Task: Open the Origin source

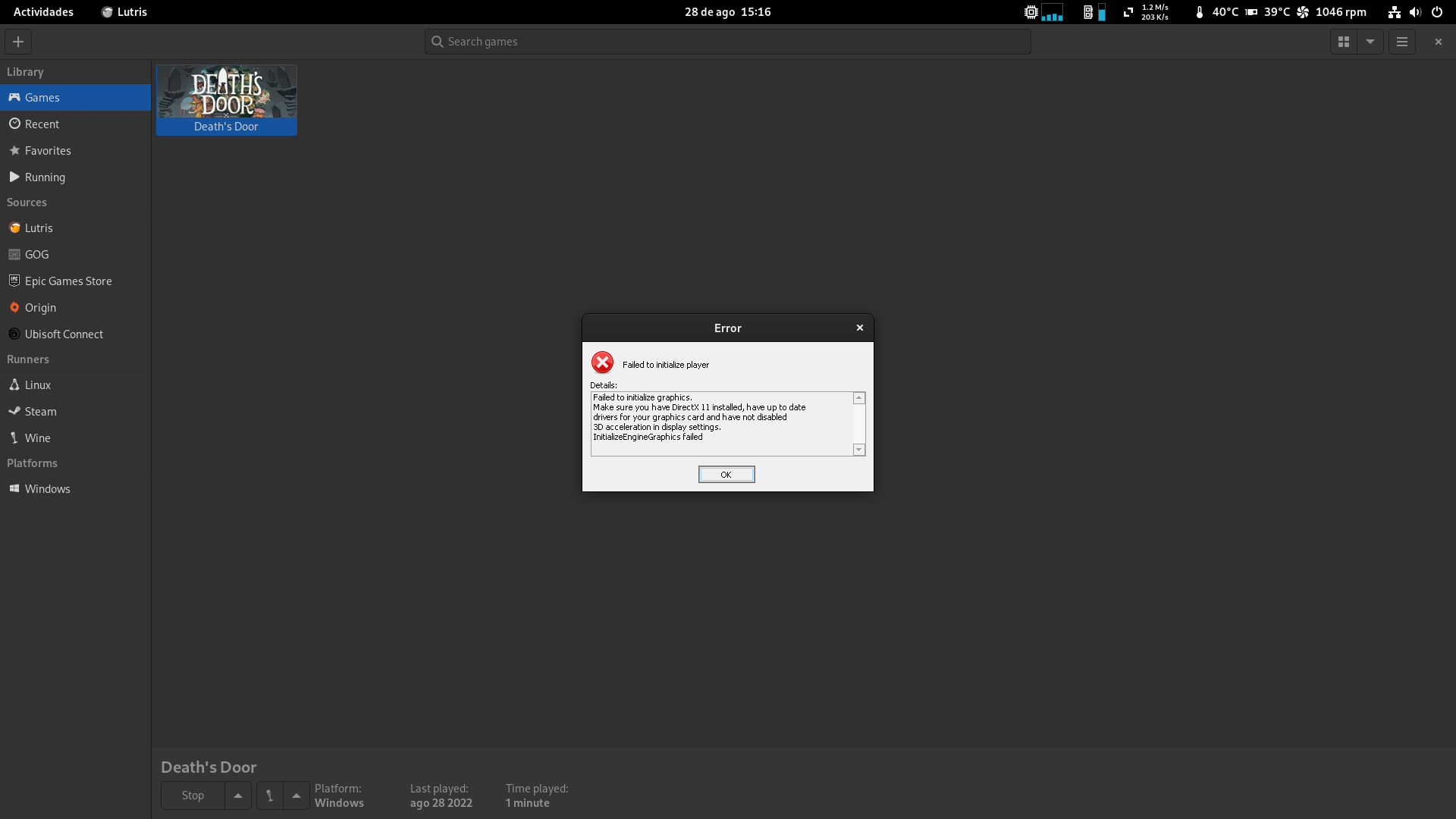Action: tap(41, 307)
